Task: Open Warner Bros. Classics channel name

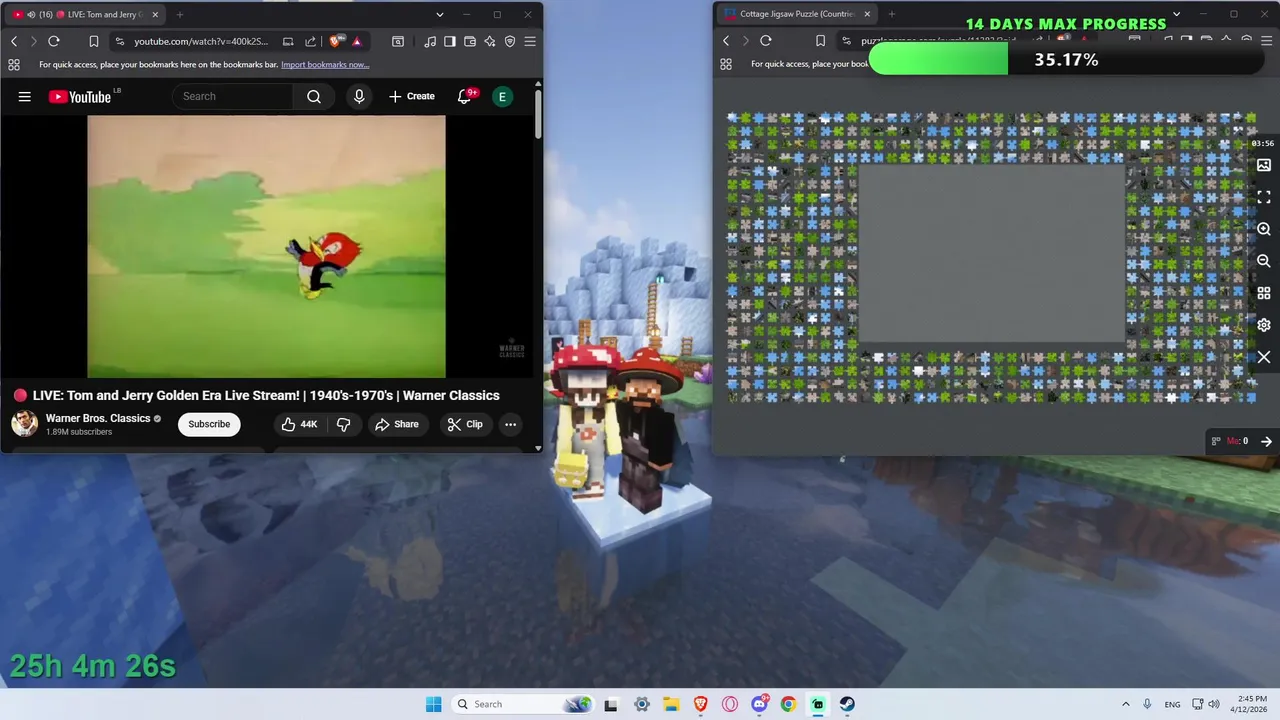Action: pyautogui.click(x=98, y=418)
